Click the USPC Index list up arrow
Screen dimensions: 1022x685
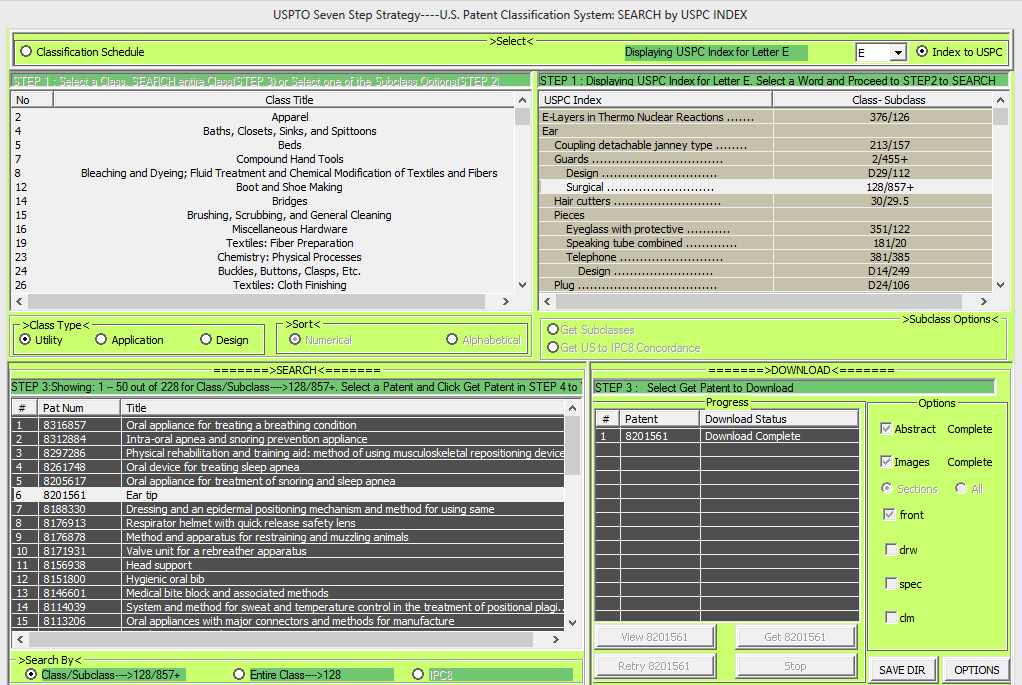(x=1000, y=100)
